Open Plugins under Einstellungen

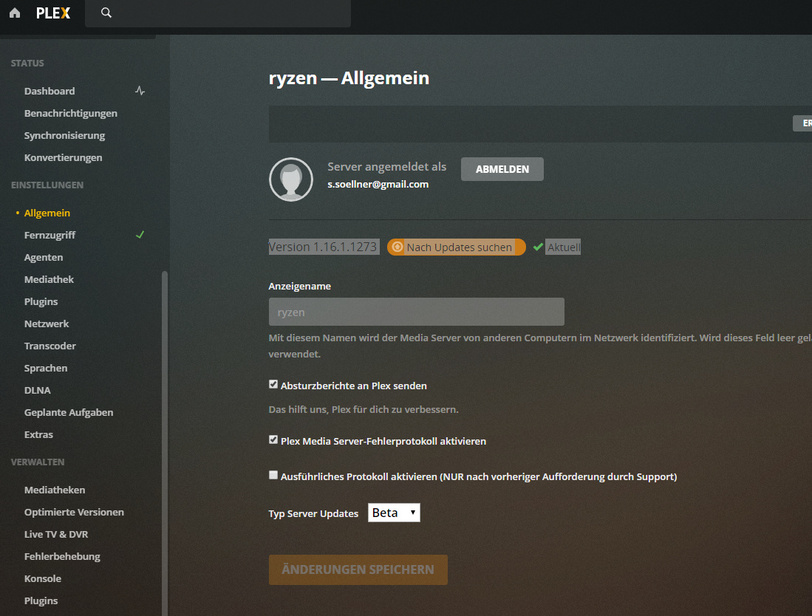coord(41,301)
